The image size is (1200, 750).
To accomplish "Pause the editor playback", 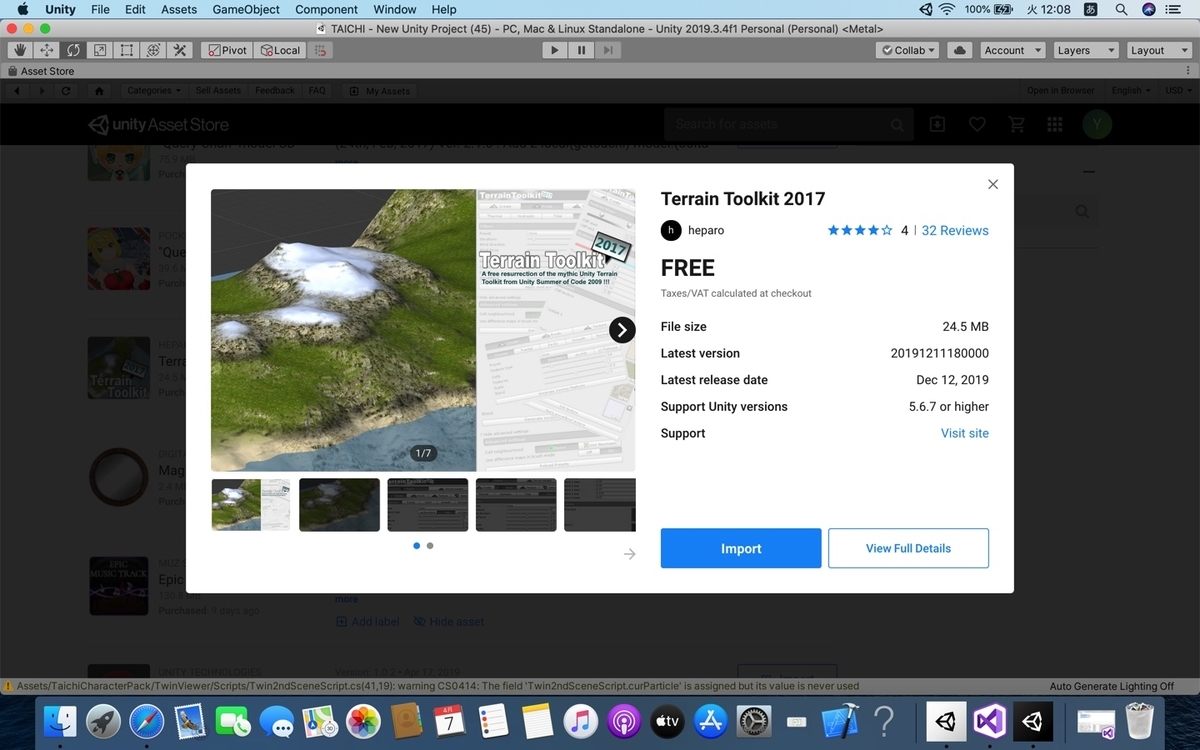I will point(581,50).
